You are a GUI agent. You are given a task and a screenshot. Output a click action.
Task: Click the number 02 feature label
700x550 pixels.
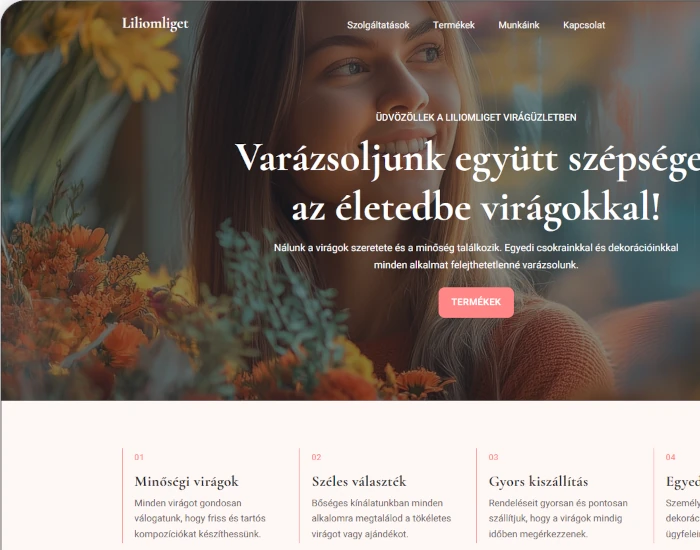tap(316, 457)
